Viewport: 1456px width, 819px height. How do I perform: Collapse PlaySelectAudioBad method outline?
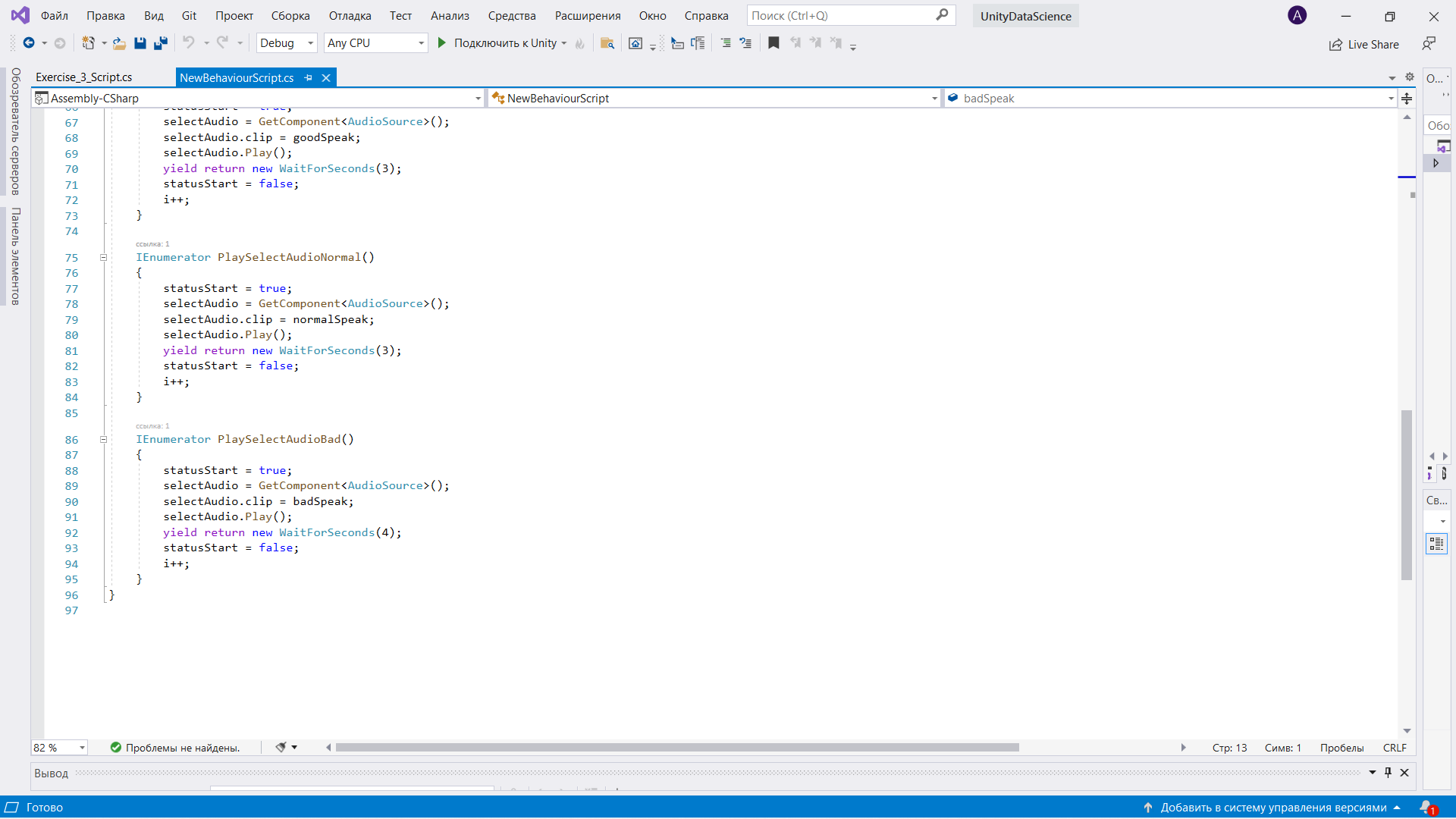pos(104,440)
